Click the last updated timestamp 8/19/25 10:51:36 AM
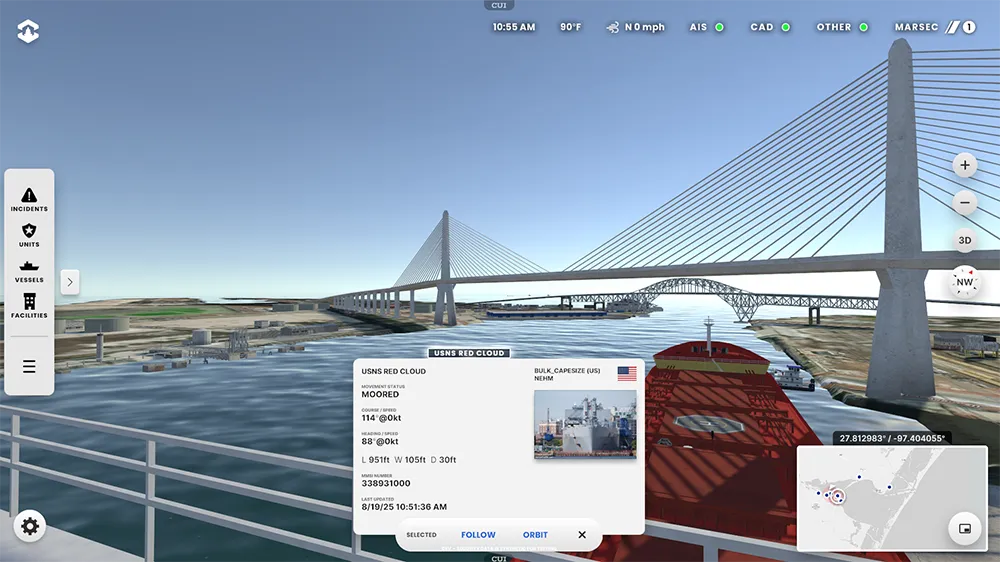 point(404,507)
